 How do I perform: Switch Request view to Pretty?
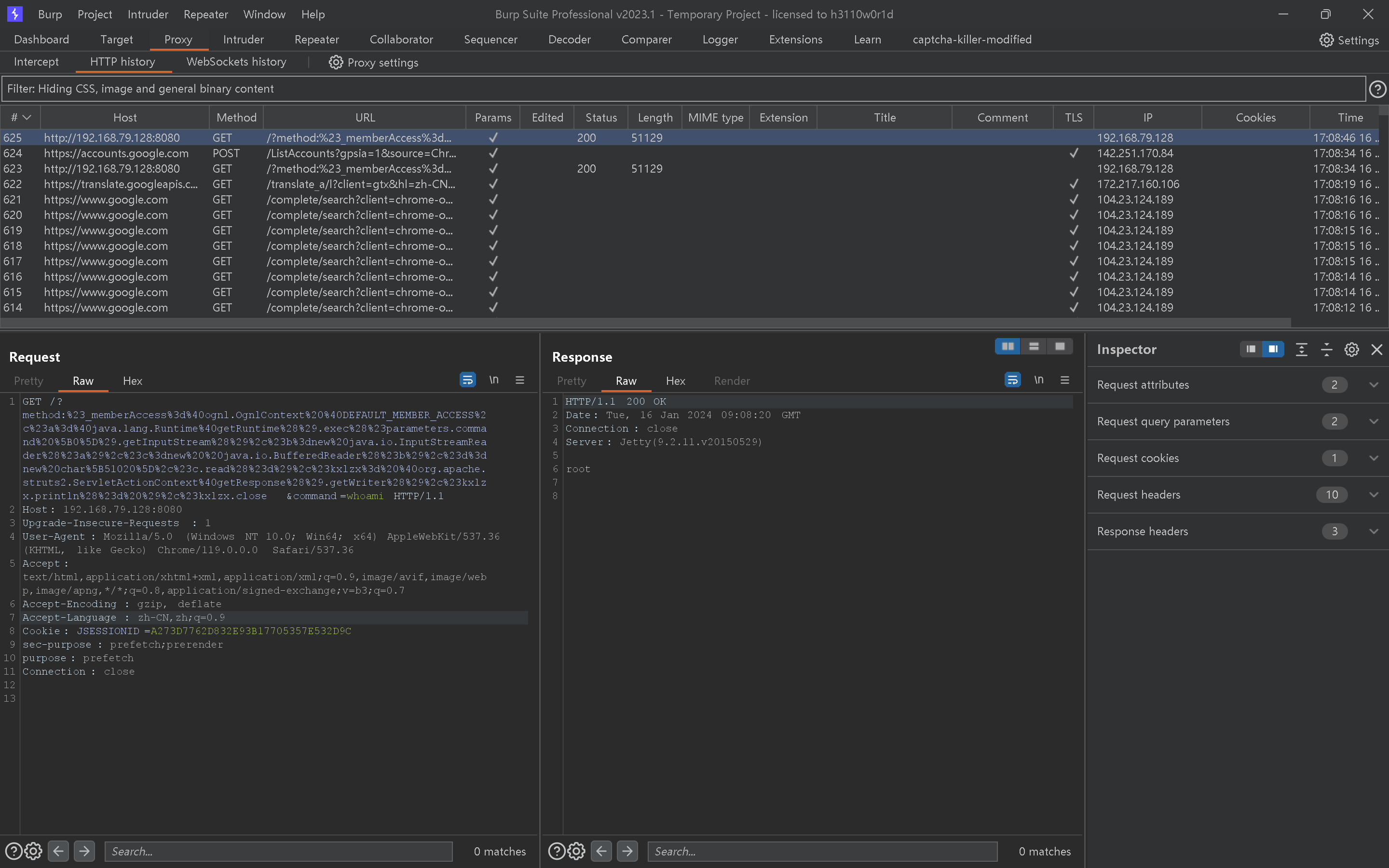click(x=29, y=380)
